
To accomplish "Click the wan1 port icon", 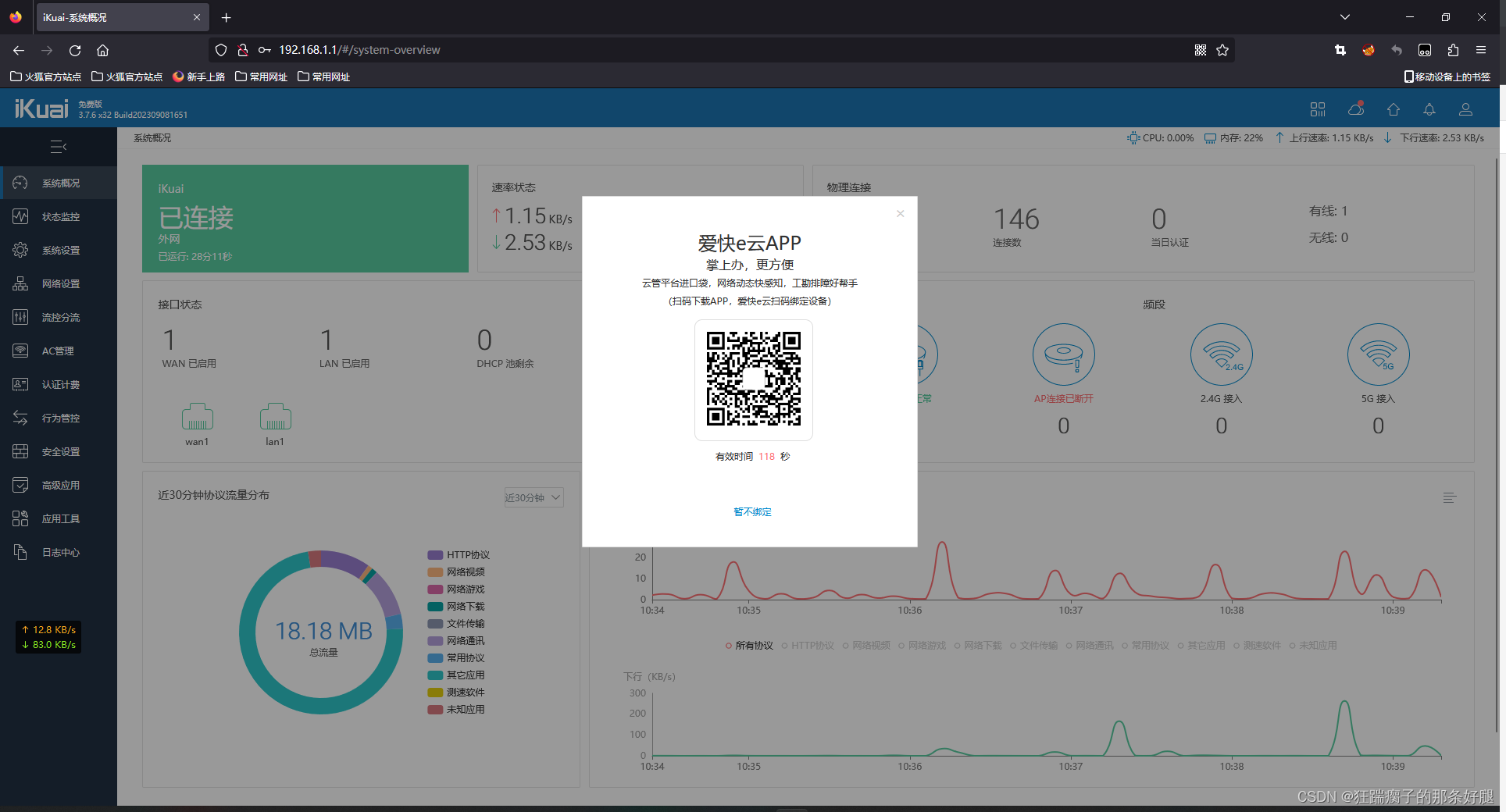I will [x=197, y=417].
